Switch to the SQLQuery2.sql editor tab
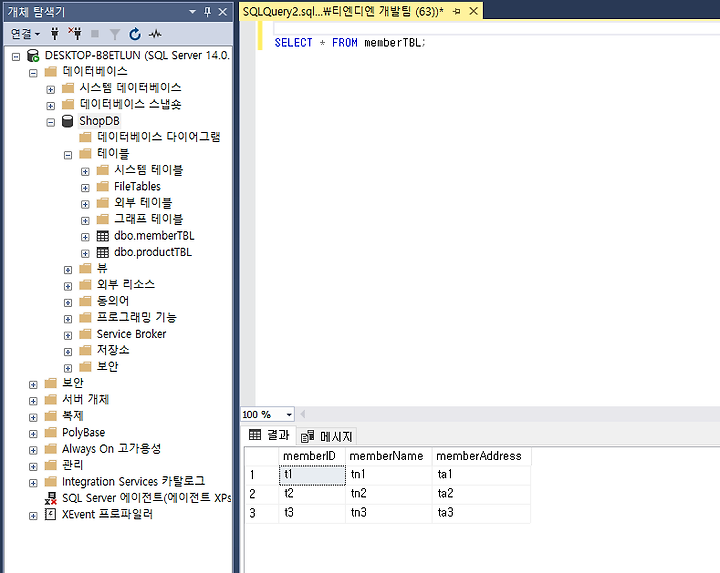This screenshot has height=573, width=720. point(343,11)
